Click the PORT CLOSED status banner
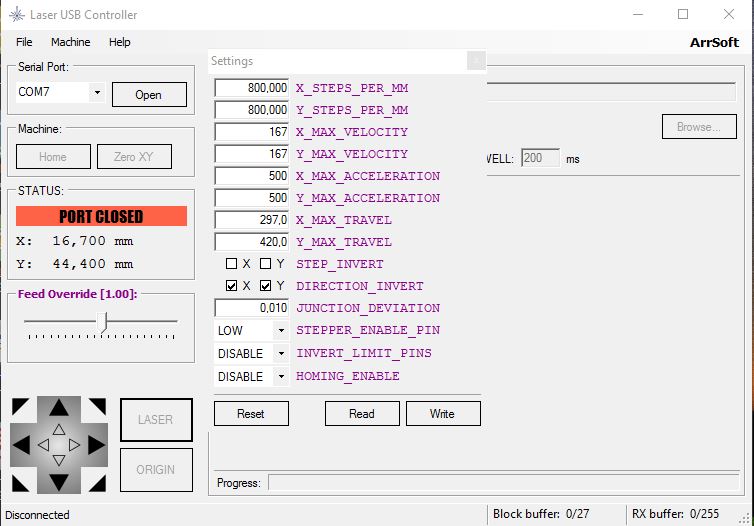This screenshot has width=754, height=526. point(101,216)
